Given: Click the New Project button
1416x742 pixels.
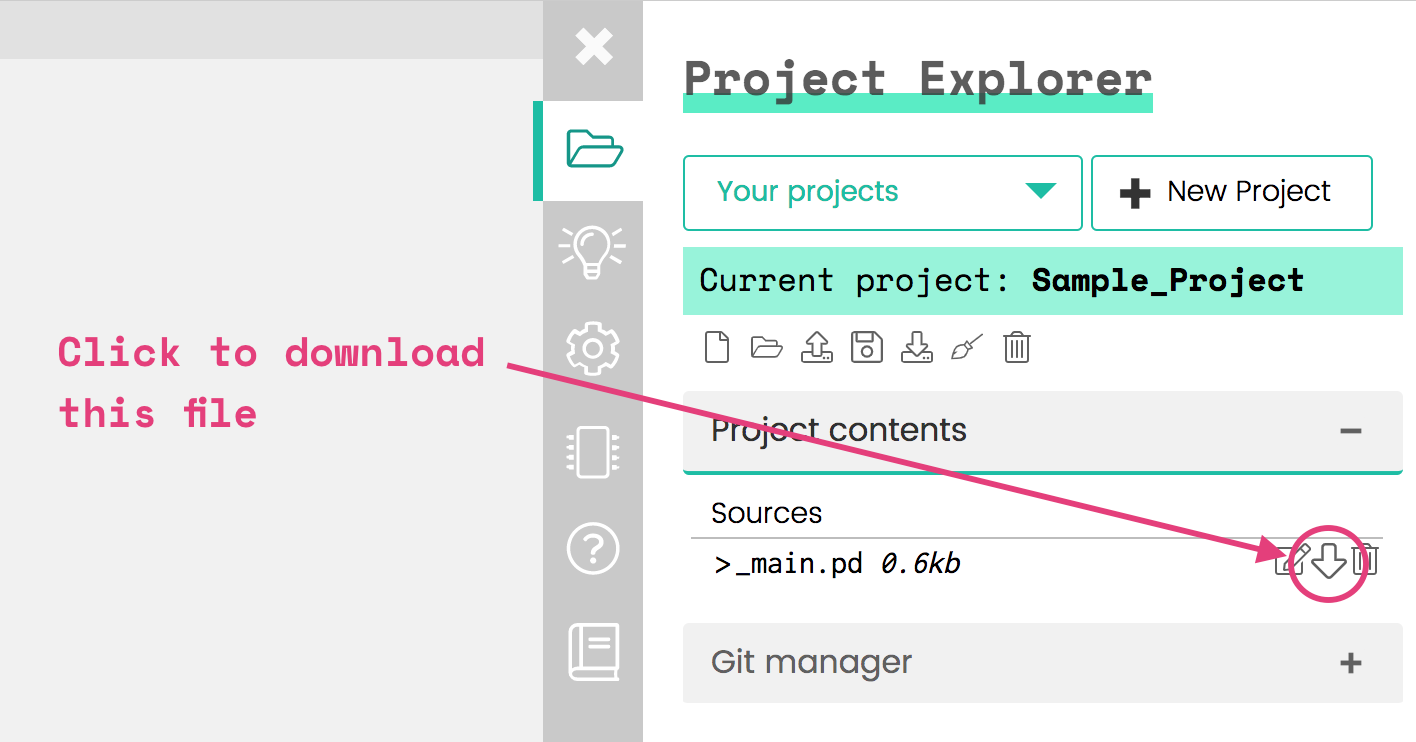Looking at the screenshot, I should pyautogui.click(x=1232, y=192).
